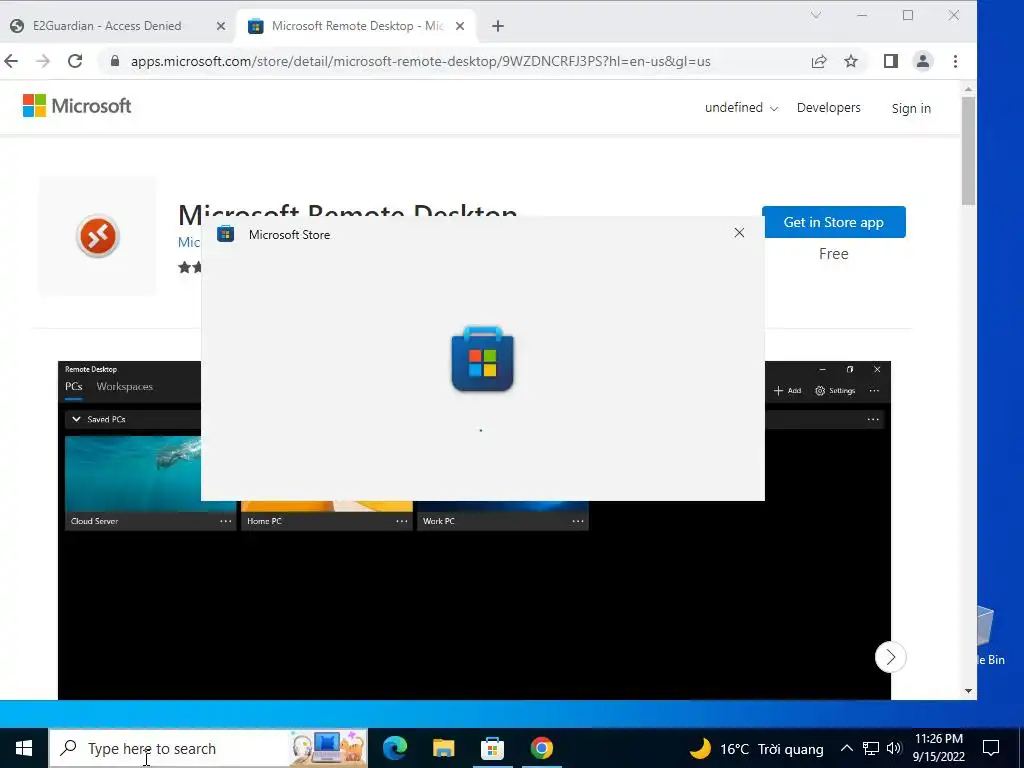Share this page icon

click(819, 61)
